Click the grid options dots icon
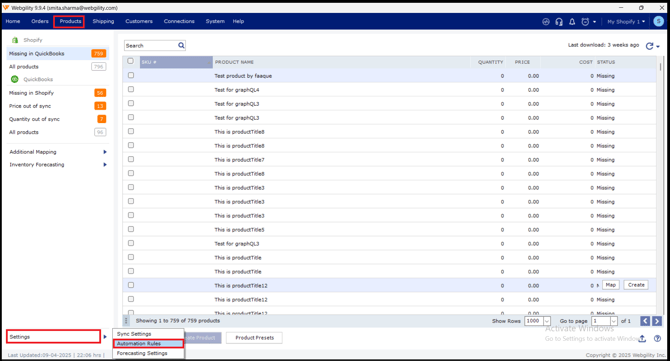Image resolution: width=670 pixels, height=361 pixels. click(126, 320)
